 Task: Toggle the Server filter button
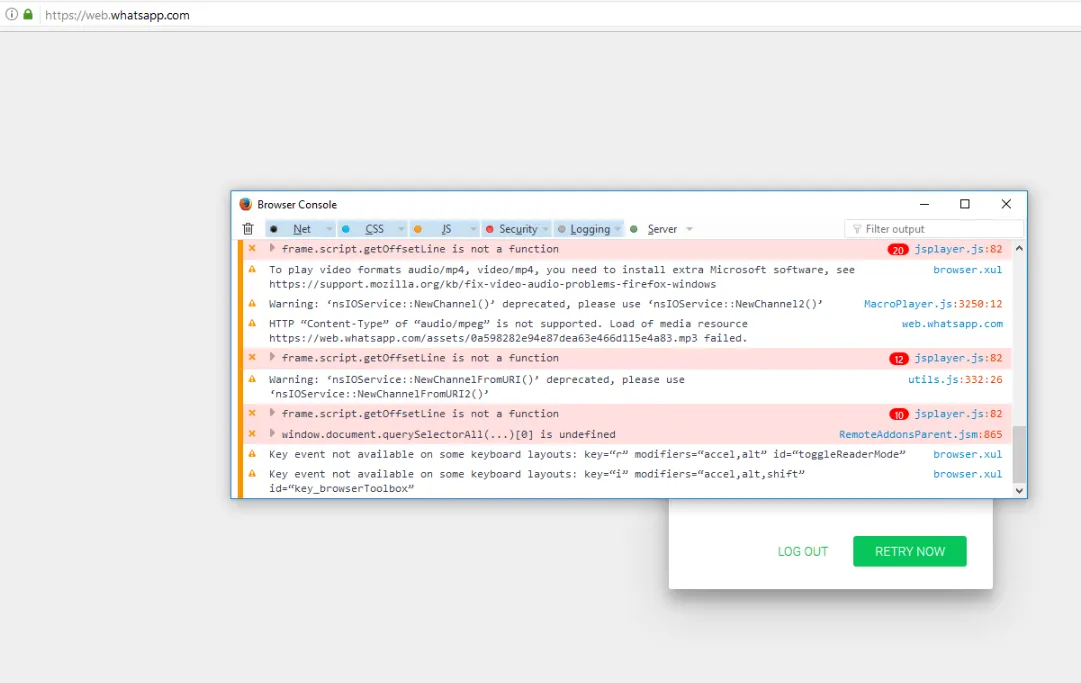(654, 229)
